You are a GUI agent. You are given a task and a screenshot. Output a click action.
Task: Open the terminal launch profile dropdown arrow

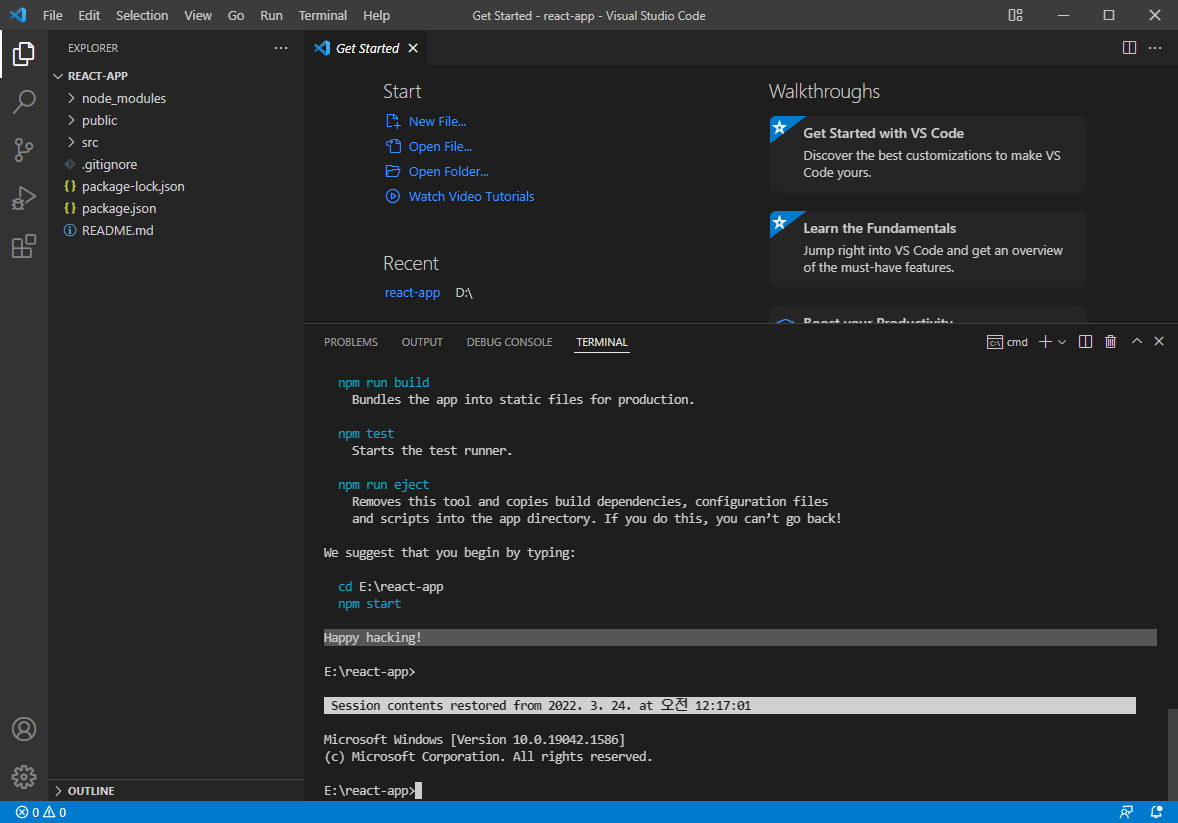point(1062,342)
